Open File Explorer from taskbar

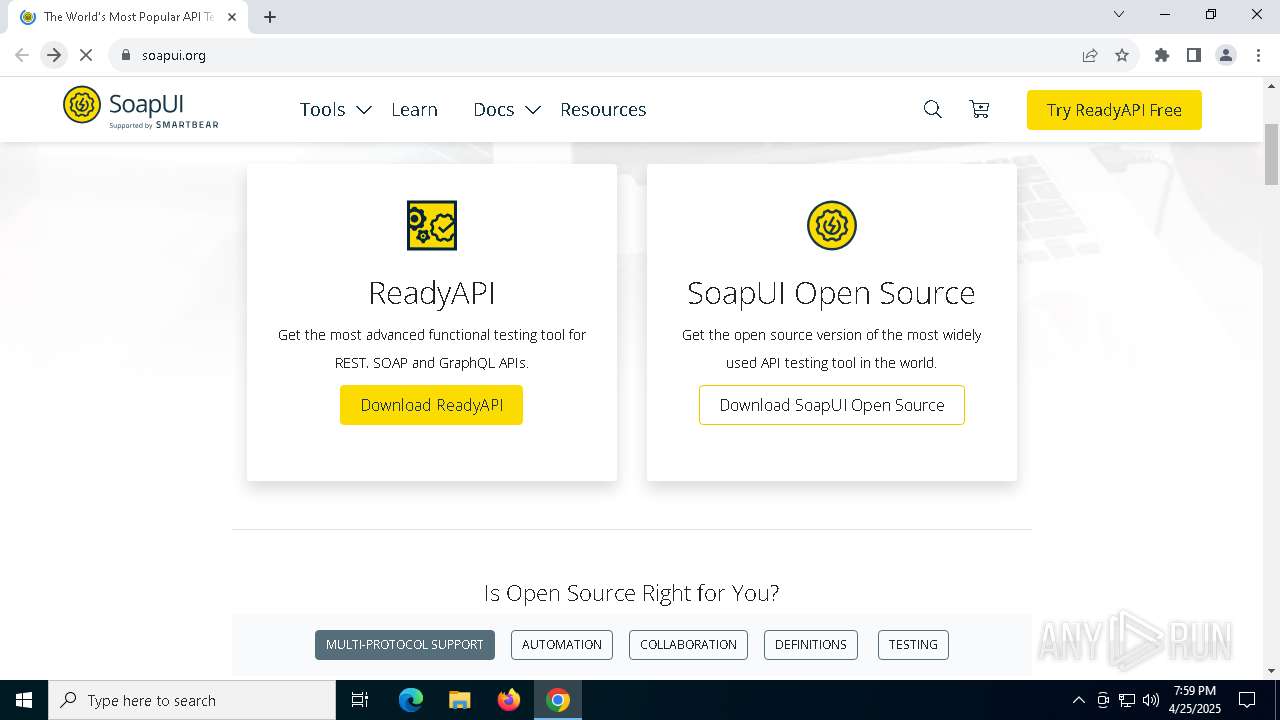coord(459,700)
